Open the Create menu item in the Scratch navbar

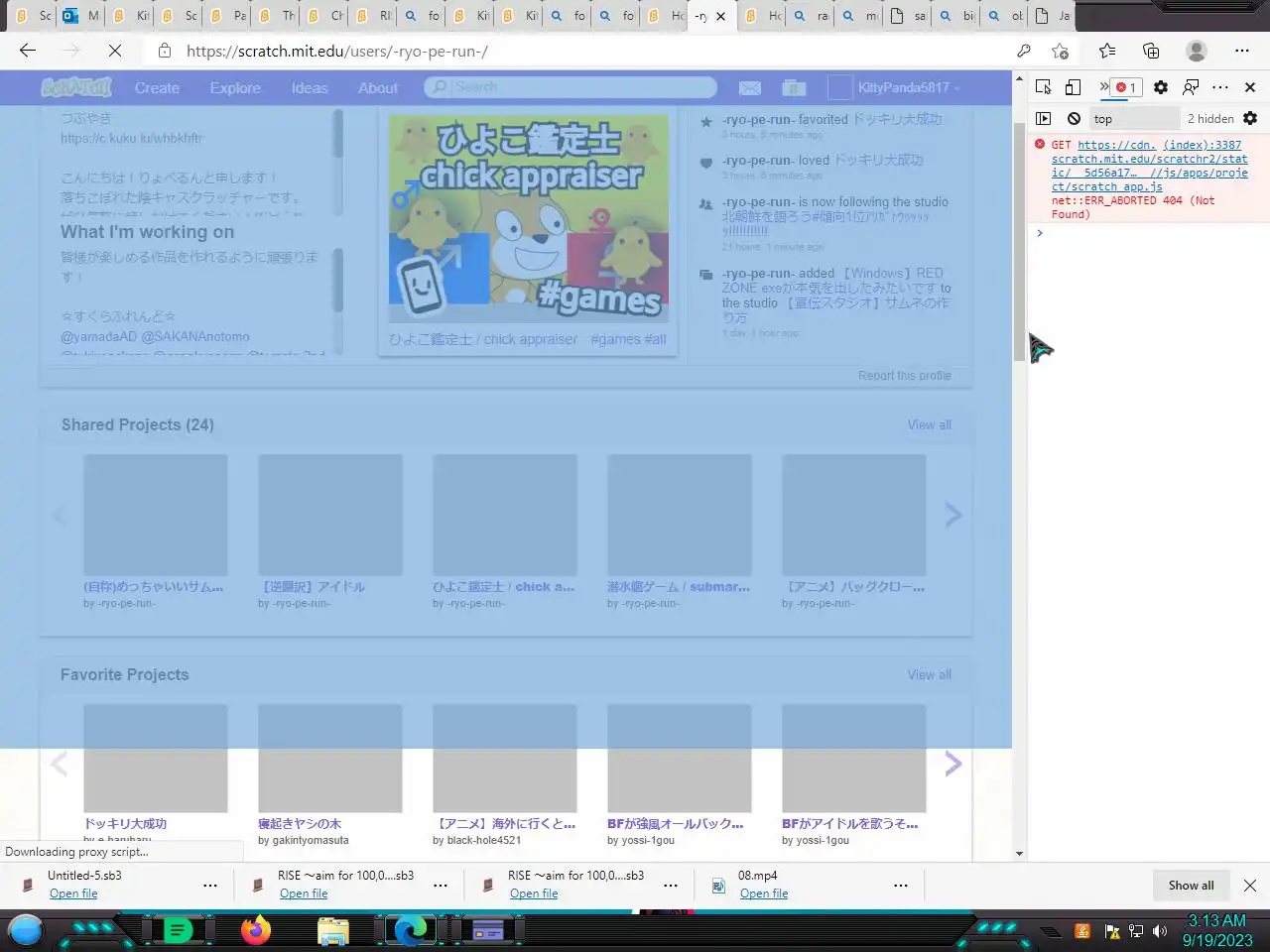point(157,88)
